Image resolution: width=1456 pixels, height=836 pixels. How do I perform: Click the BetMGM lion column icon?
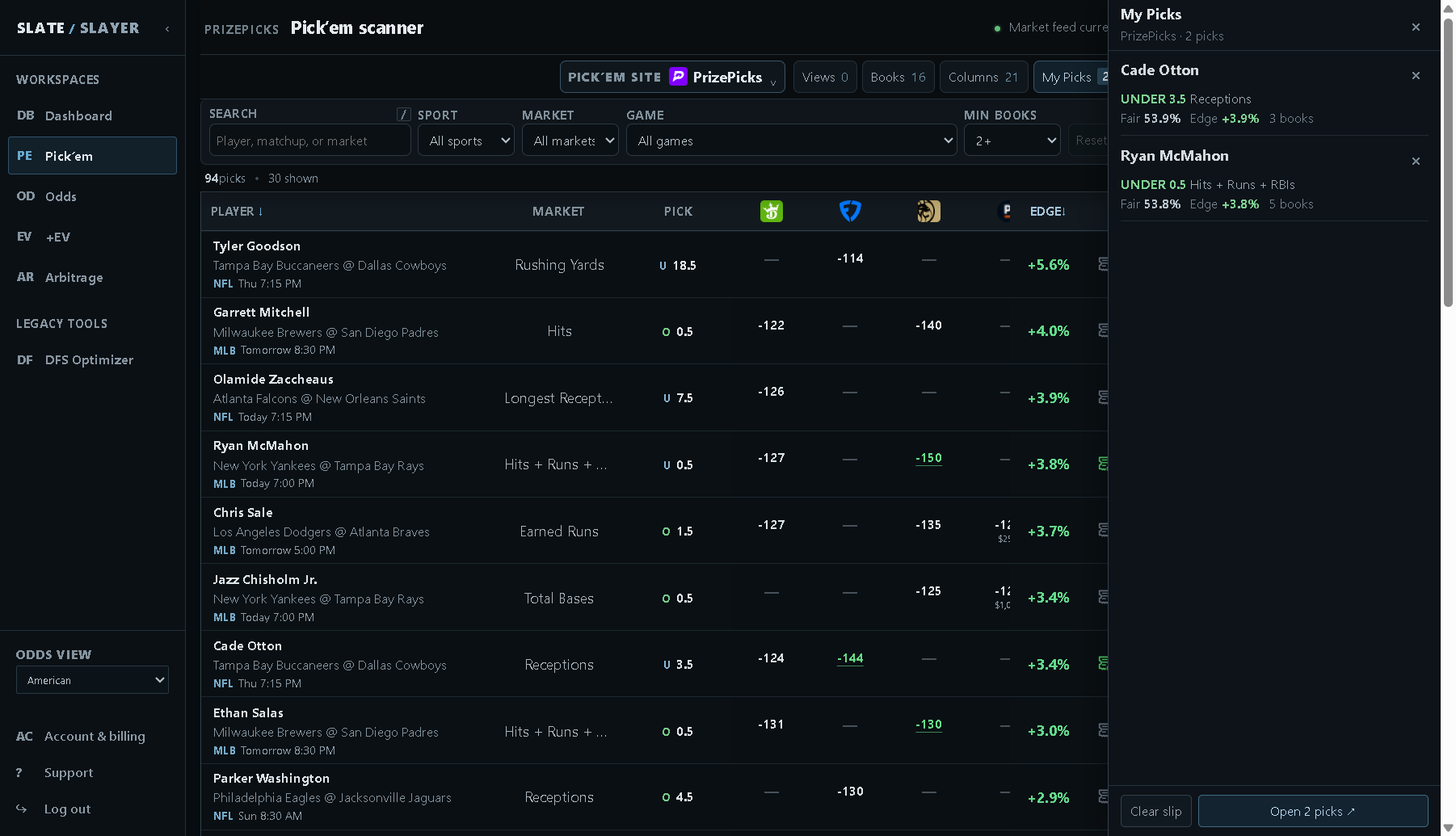click(929, 212)
